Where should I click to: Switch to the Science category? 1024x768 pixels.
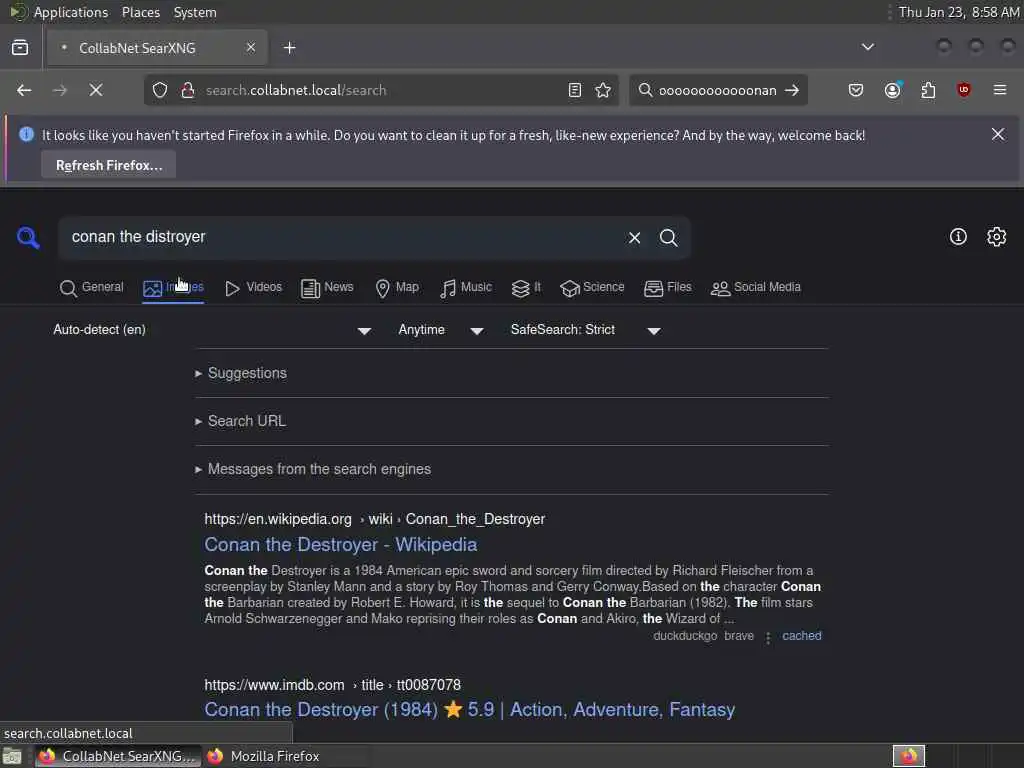(x=592, y=287)
